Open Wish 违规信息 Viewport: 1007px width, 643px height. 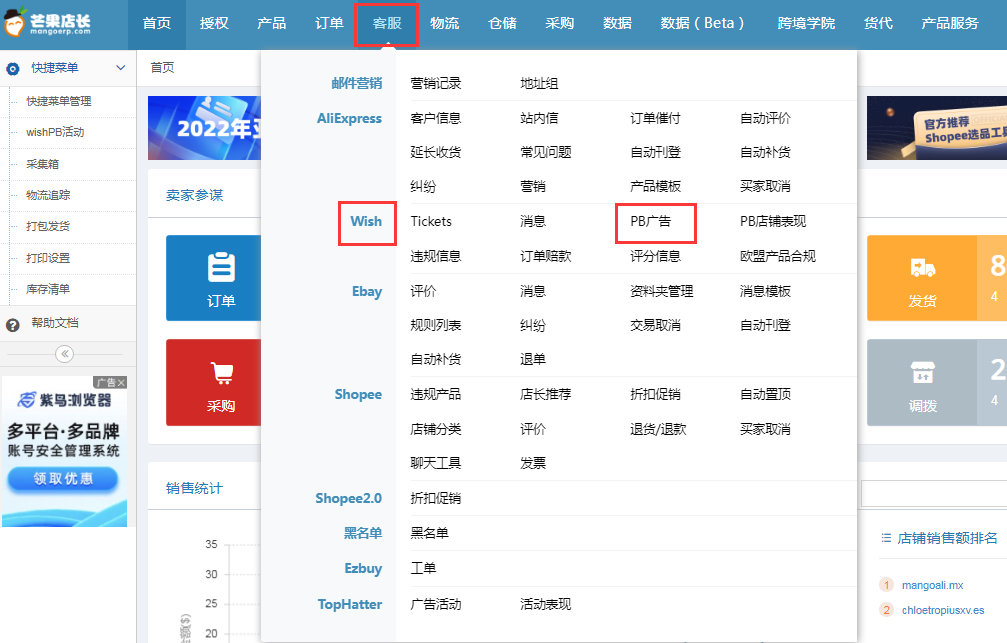point(435,256)
